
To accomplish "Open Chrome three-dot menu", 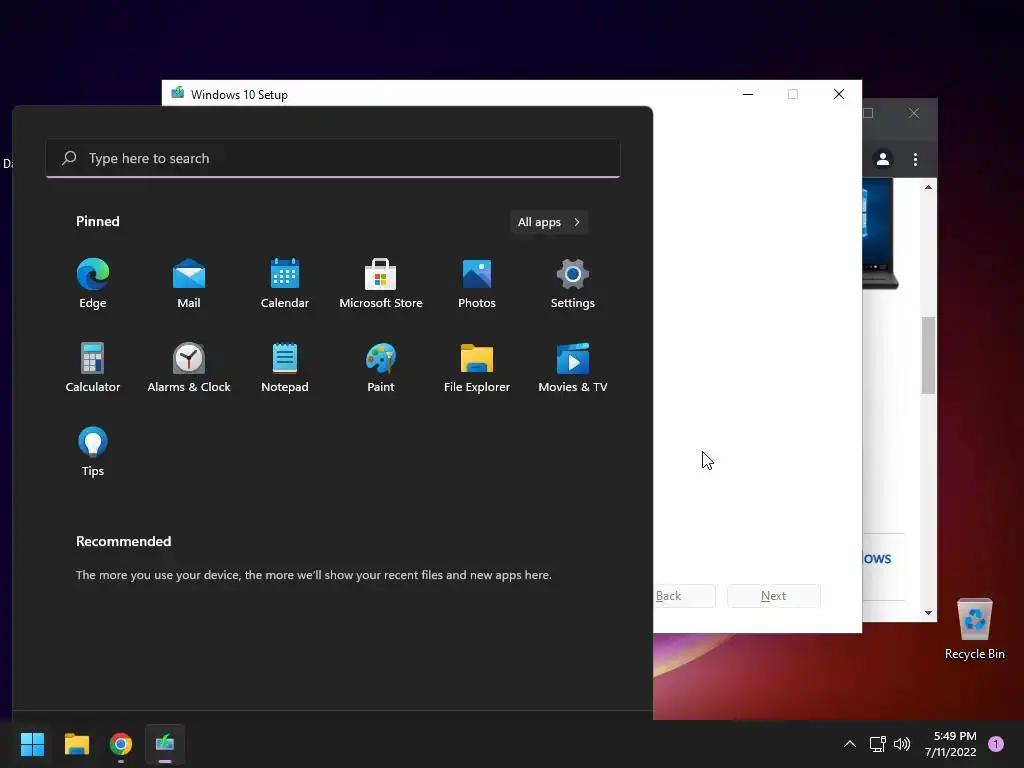I will (x=916, y=159).
